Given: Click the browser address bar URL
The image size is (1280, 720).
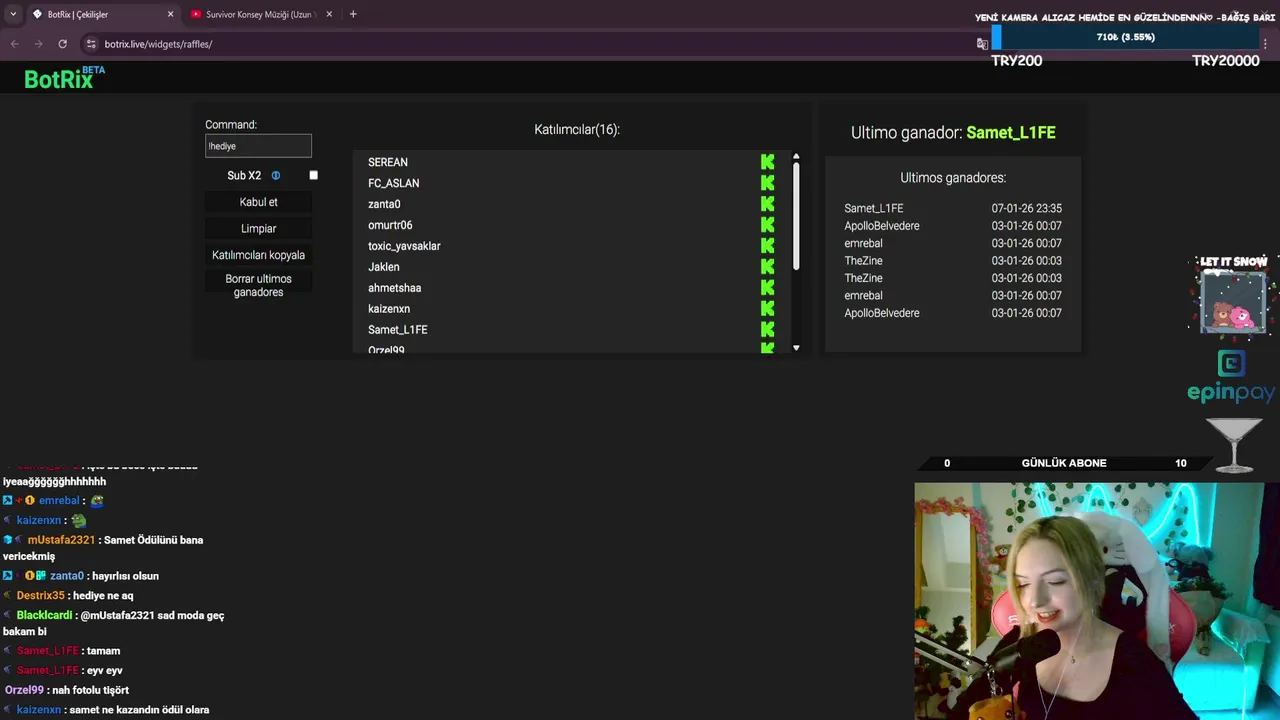Looking at the screenshot, I should [x=158, y=44].
